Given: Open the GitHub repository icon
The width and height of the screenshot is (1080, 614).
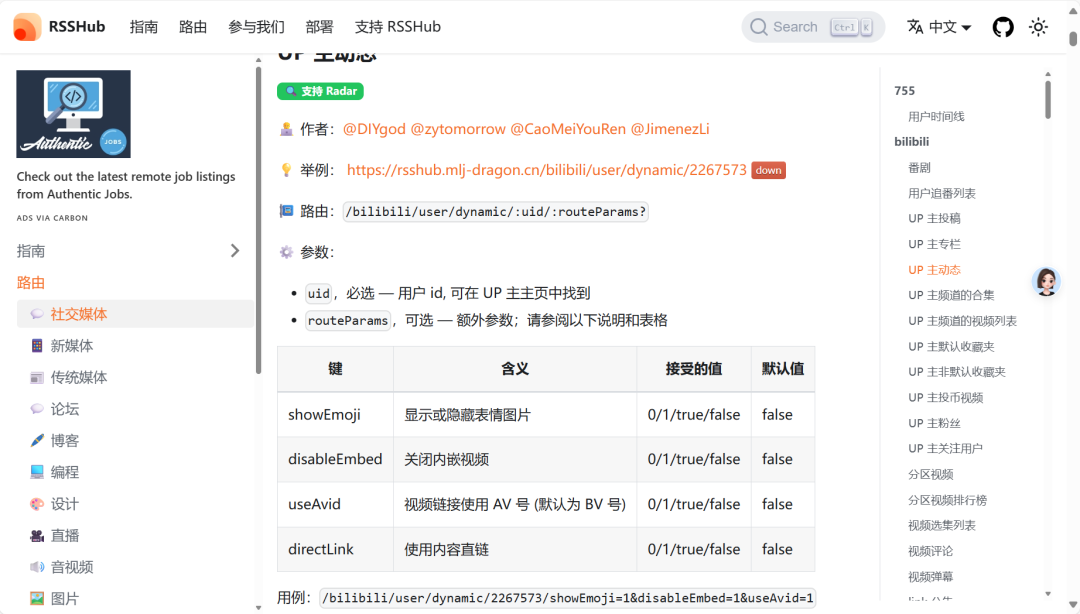Looking at the screenshot, I should pyautogui.click(x=1003, y=27).
